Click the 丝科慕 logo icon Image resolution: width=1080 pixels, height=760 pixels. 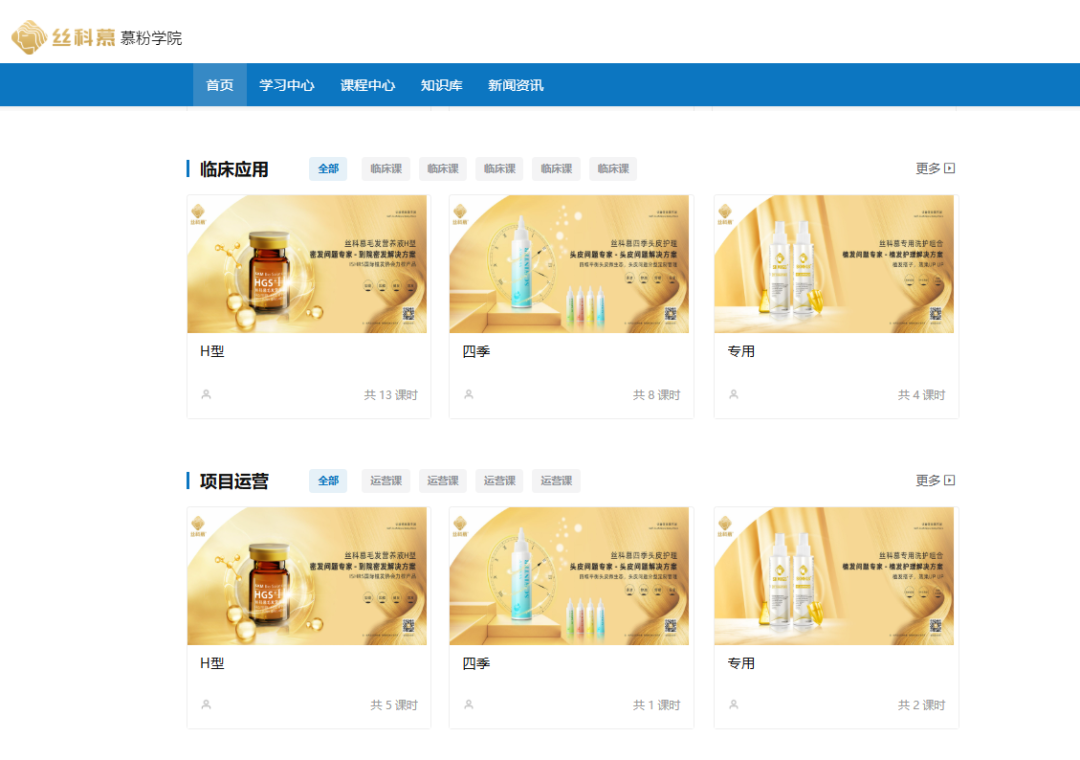(x=30, y=37)
